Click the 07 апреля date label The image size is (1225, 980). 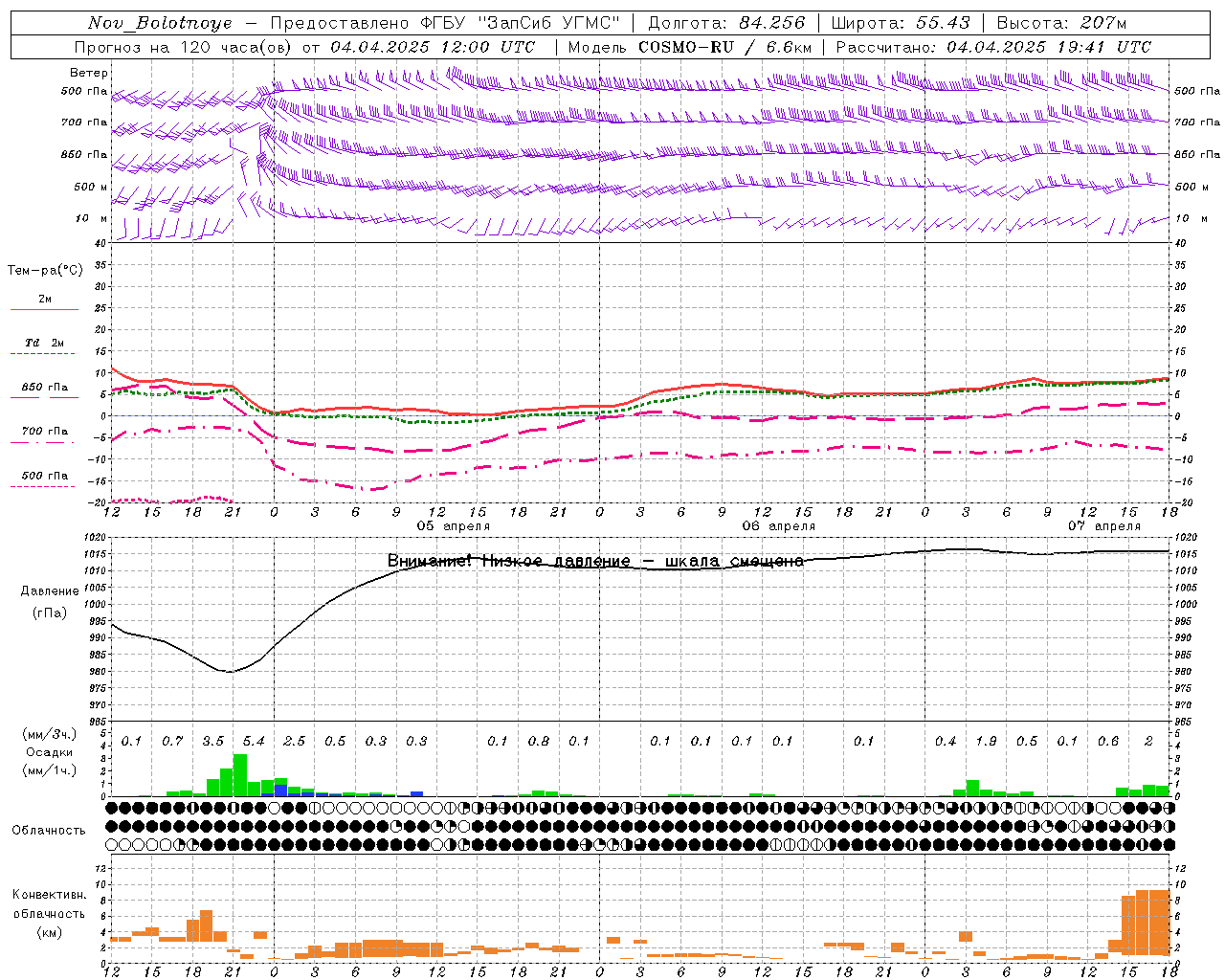click(x=1104, y=526)
